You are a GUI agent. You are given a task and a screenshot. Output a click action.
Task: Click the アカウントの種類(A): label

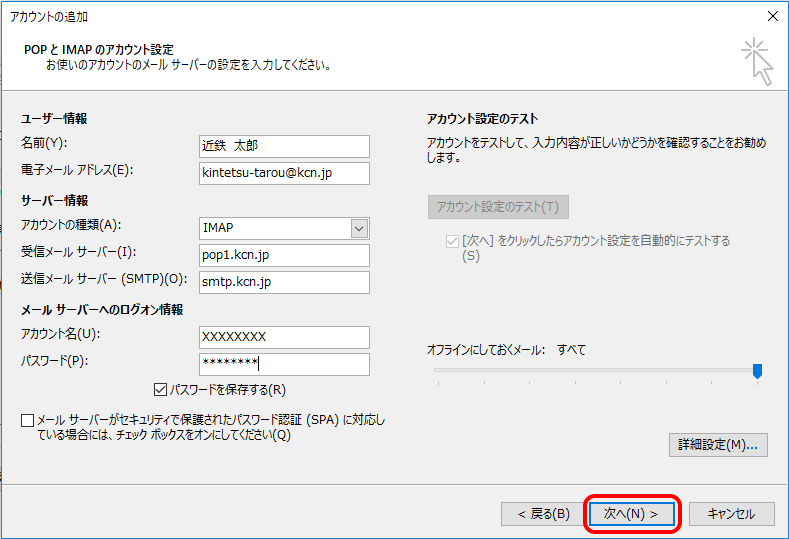click(71, 224)
